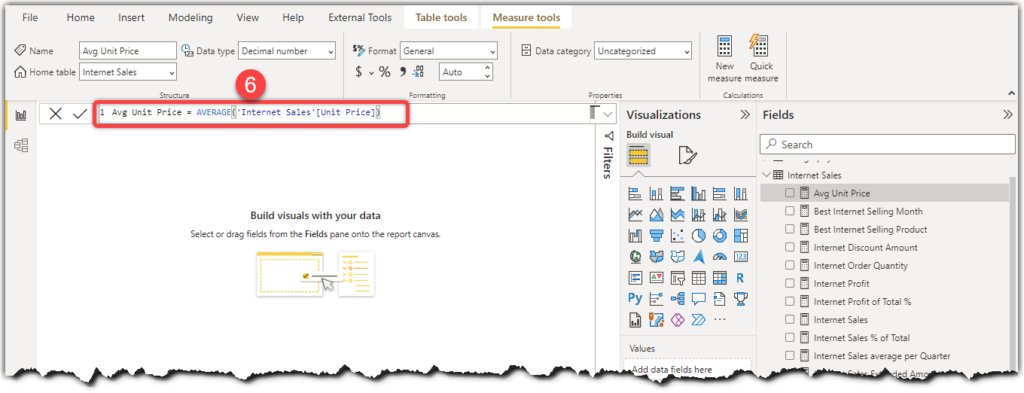Open the Home table dropdown
Image resolution: width=1024 pixels, height=393 pixels.
click(x=128, y=72)
